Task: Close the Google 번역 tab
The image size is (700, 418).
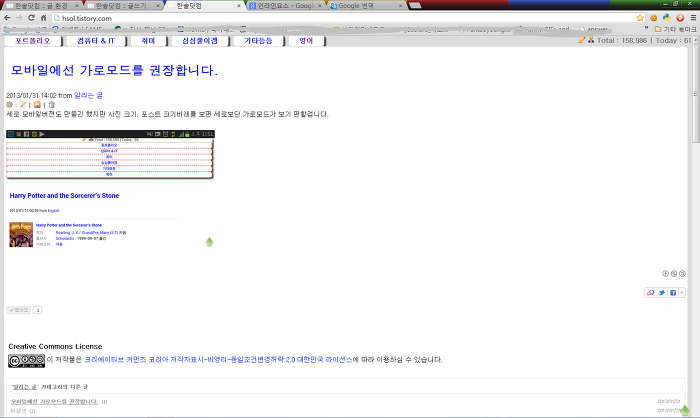Action: (x=400, y=6)
